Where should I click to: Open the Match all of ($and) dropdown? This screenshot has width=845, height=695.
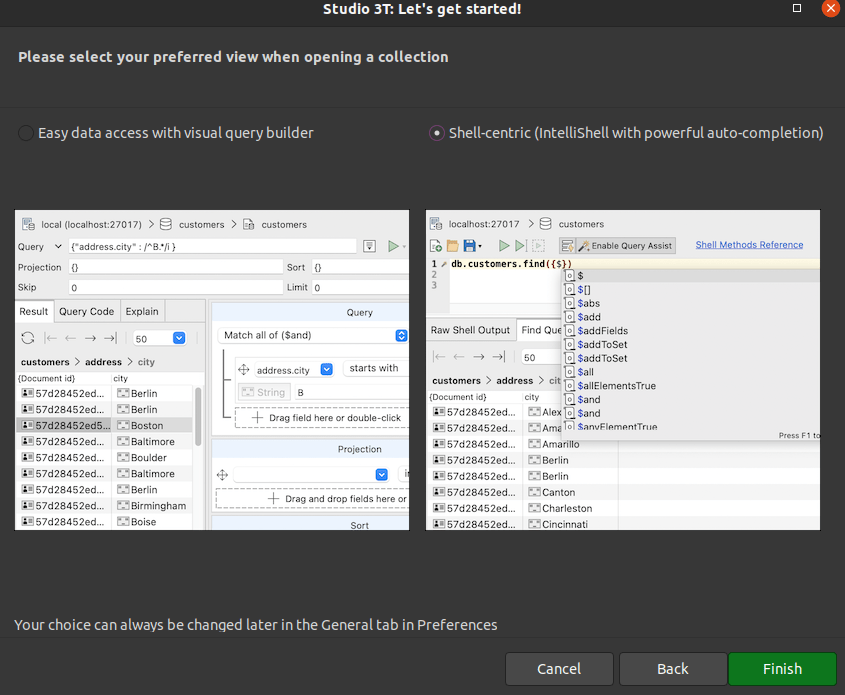click(x=401, y=335)
